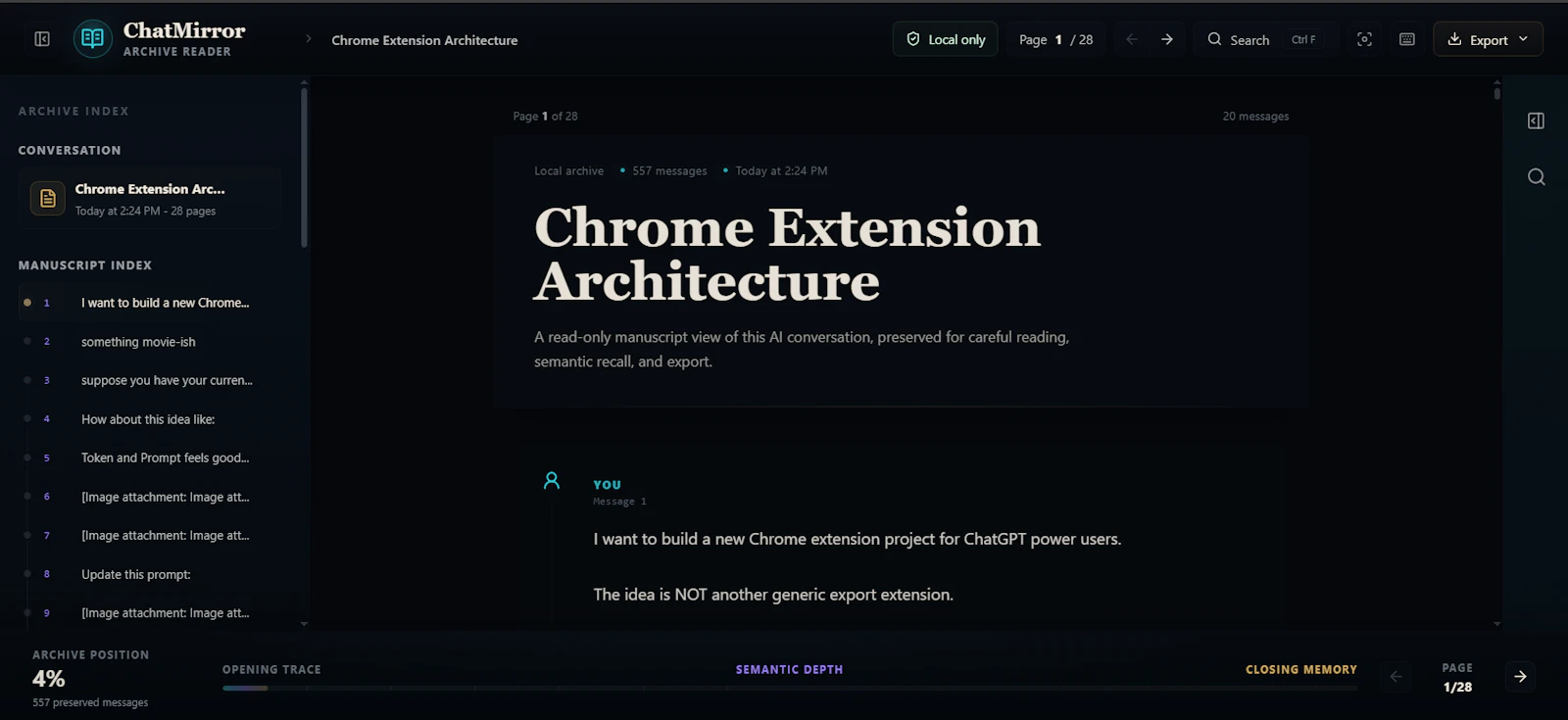The image size is (1568, 720).
Task: Click the 'Page 1 of 28' text above manuscript
Action: point(545,117)
